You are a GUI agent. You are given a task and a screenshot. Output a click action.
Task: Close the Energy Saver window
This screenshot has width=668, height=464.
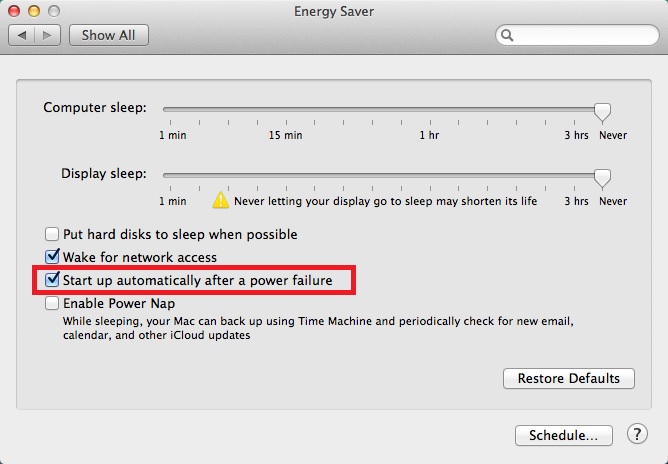[14, 11]
